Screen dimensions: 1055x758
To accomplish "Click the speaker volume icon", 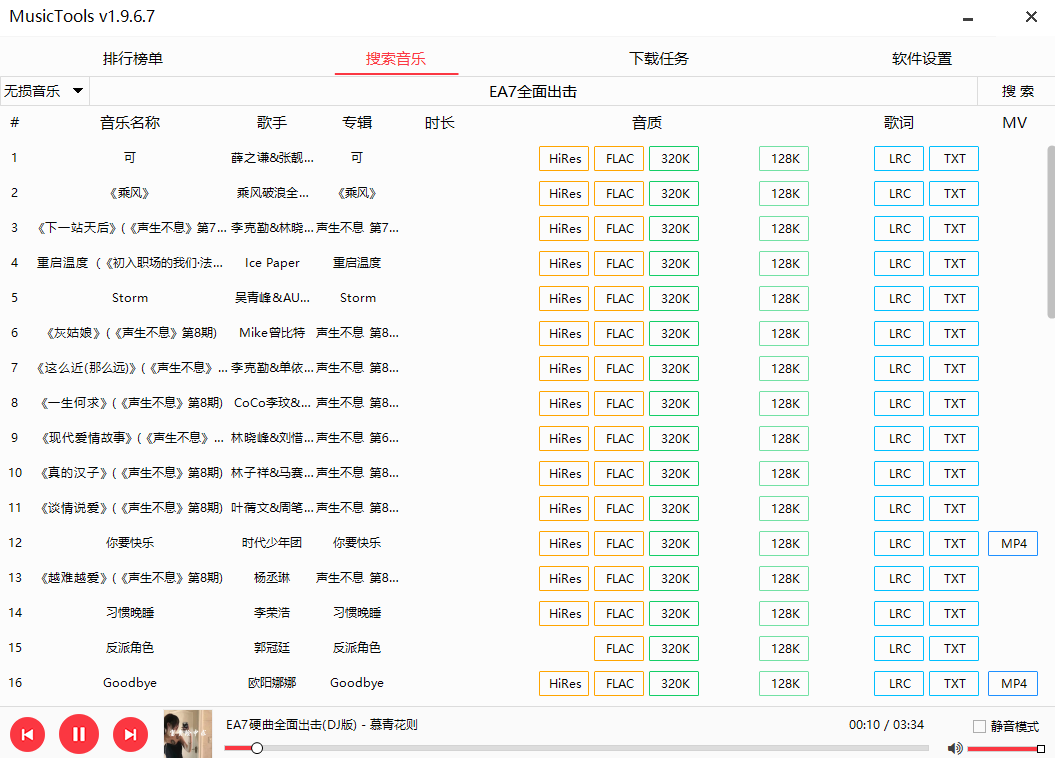I will (954, 747).
